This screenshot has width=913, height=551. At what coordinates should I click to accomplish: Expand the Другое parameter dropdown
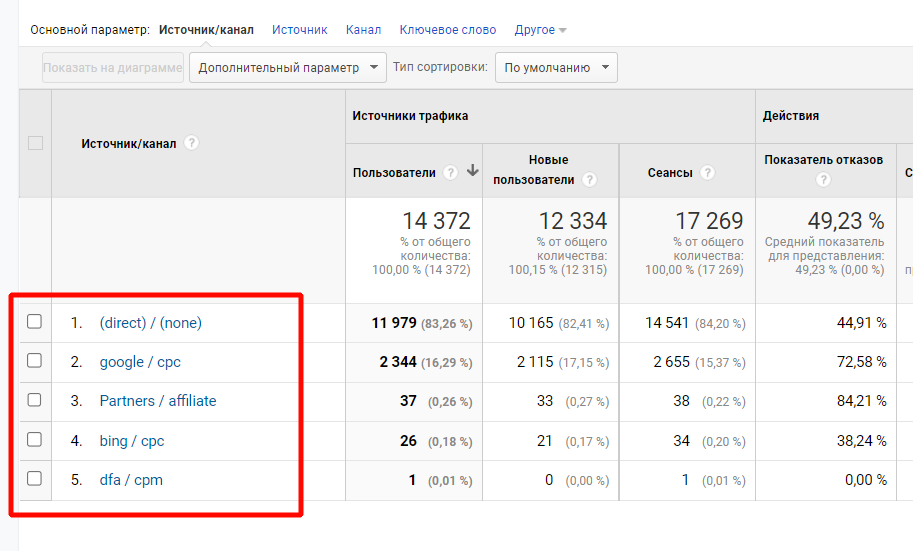pyautogui.click(x=540, y=30)
